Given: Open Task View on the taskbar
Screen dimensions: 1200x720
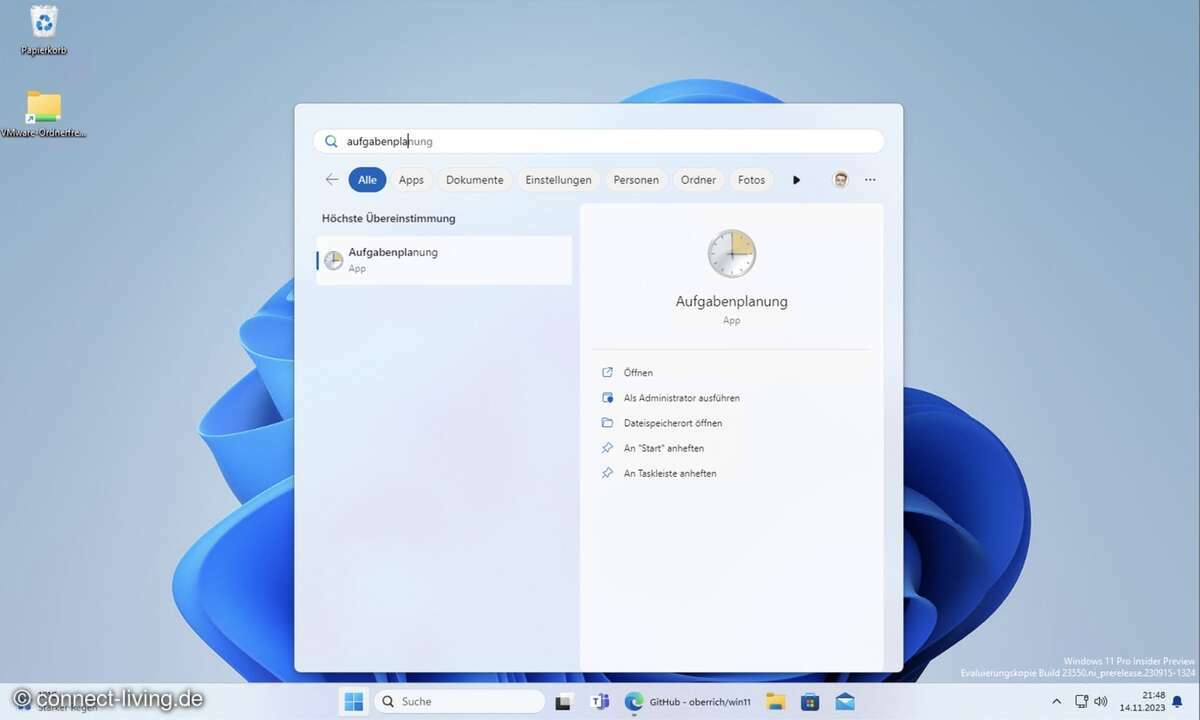Looking at the screenshot, I should tap(565, 701).
